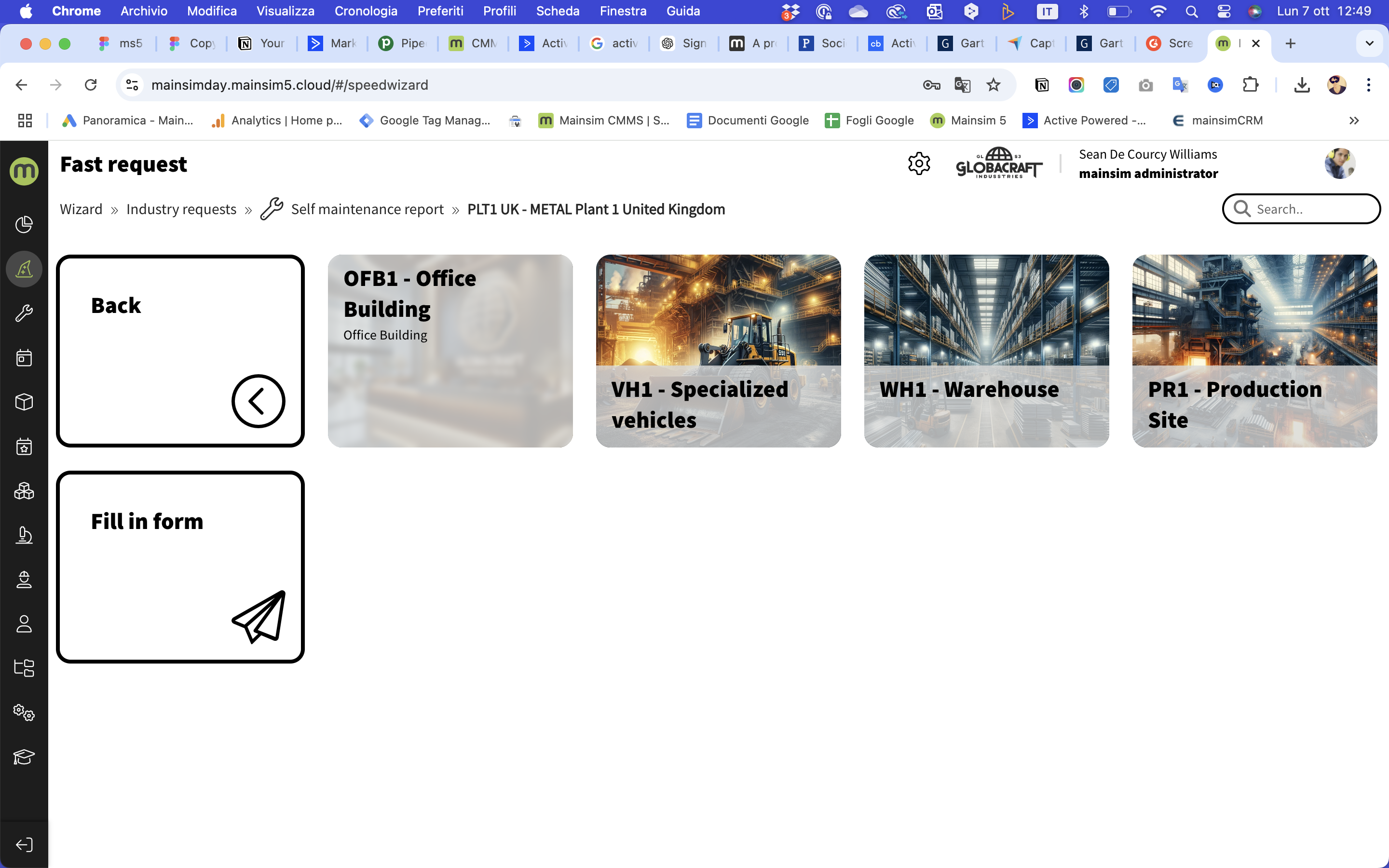Go to Industry requests breadcrumb link

[x=181, y=210]
